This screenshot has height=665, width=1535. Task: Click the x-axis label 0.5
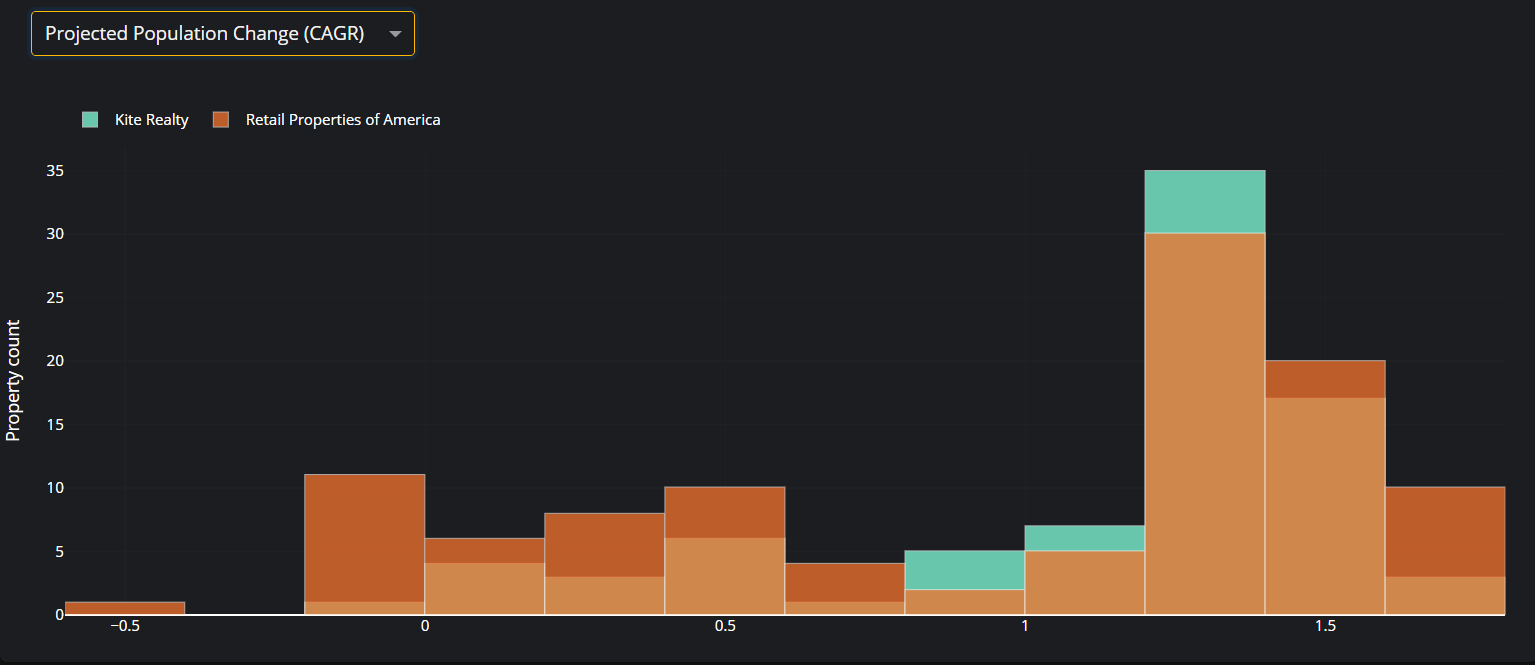pos(725,626)
